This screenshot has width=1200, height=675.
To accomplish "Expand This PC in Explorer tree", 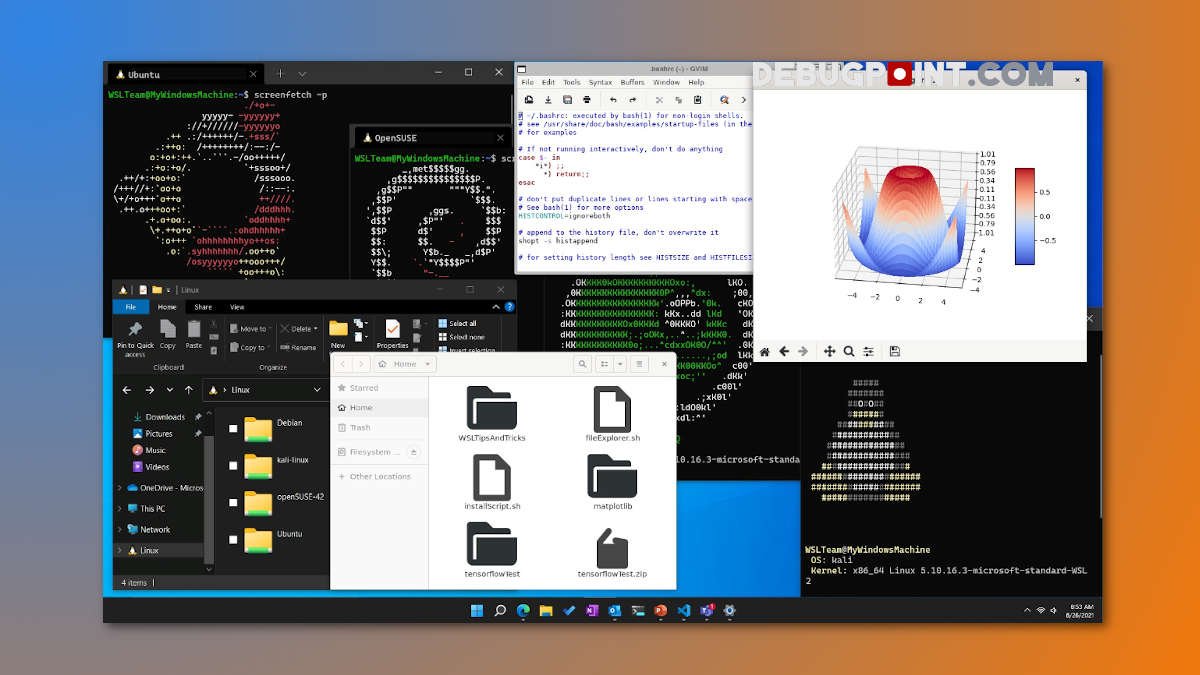I will [x=120, y=509].
